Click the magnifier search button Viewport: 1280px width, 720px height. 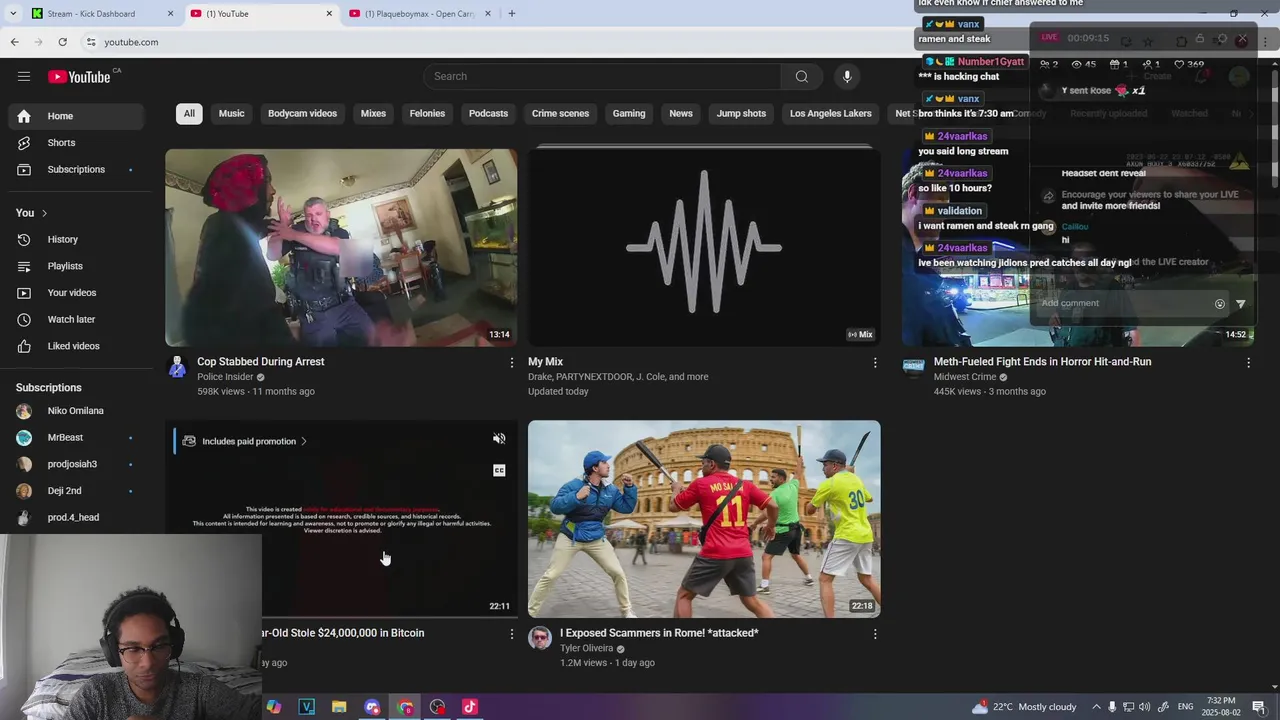tap(801, 76)
